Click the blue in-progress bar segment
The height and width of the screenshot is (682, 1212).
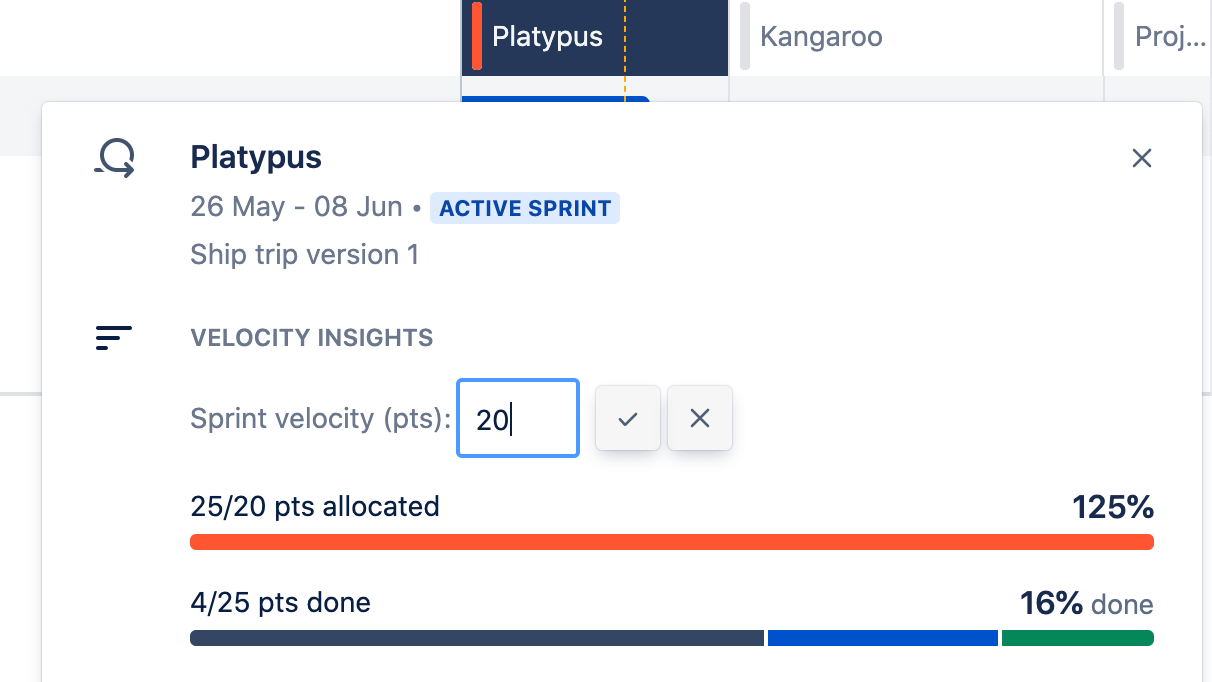coord(882,638)
